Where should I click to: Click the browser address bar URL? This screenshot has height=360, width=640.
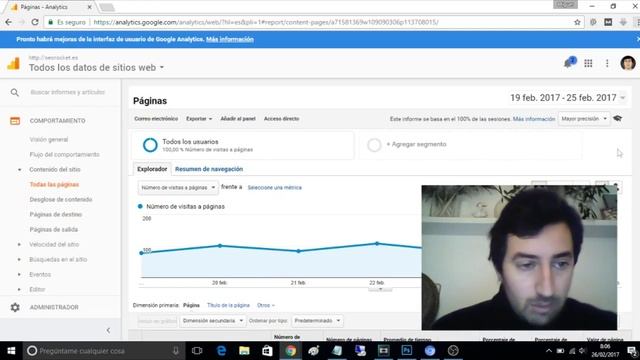(x=266, y=22)
